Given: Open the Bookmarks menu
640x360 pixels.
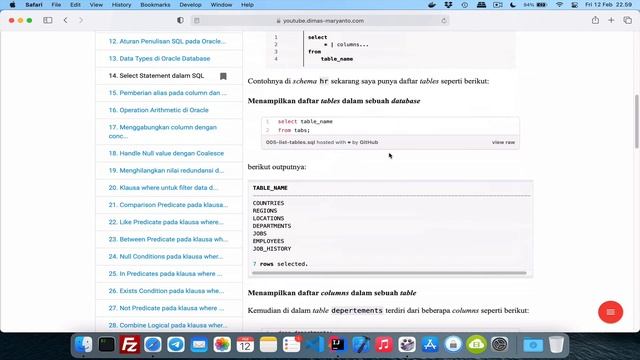Looking at the screenshot, I should [x=155, y=5].
